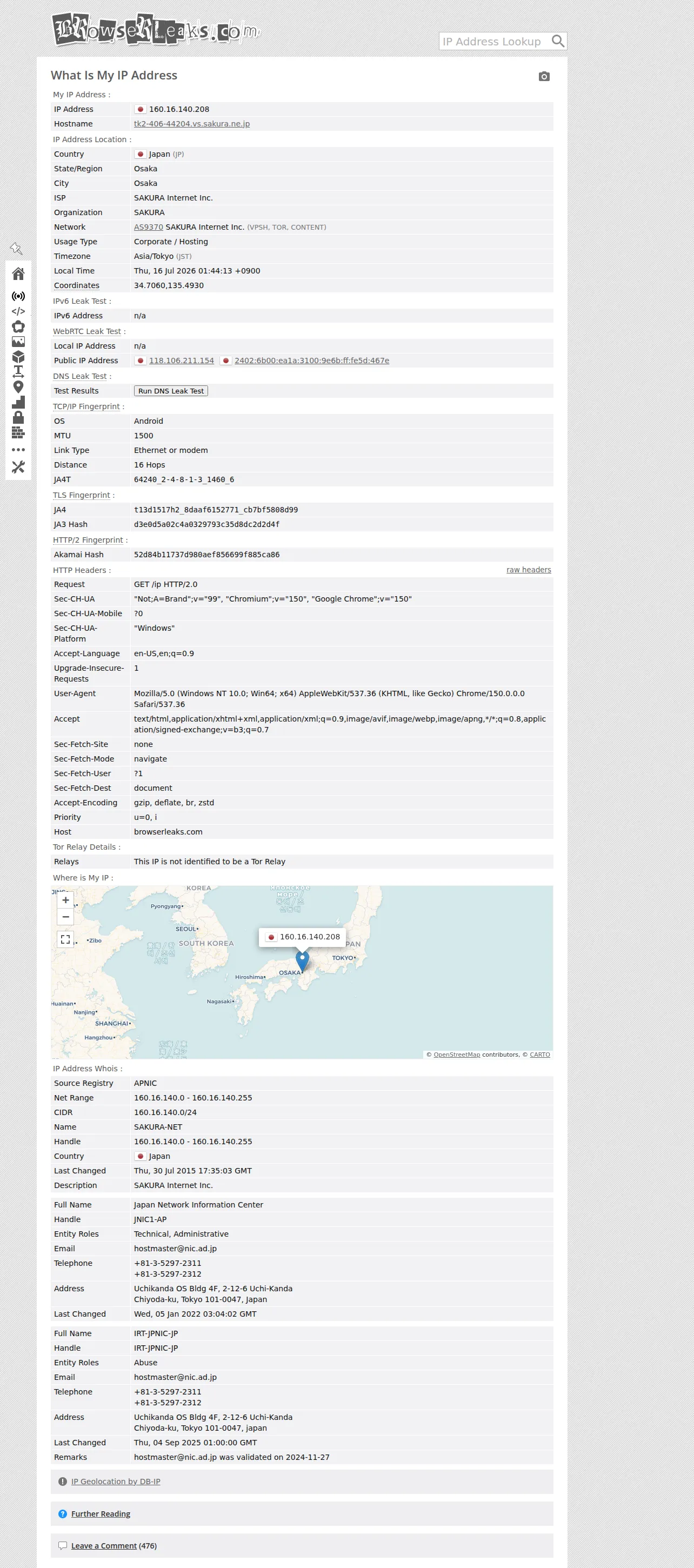Open the TLS Fingerprint heading link
Screen dimensions: 694x1568
point(82,496)
